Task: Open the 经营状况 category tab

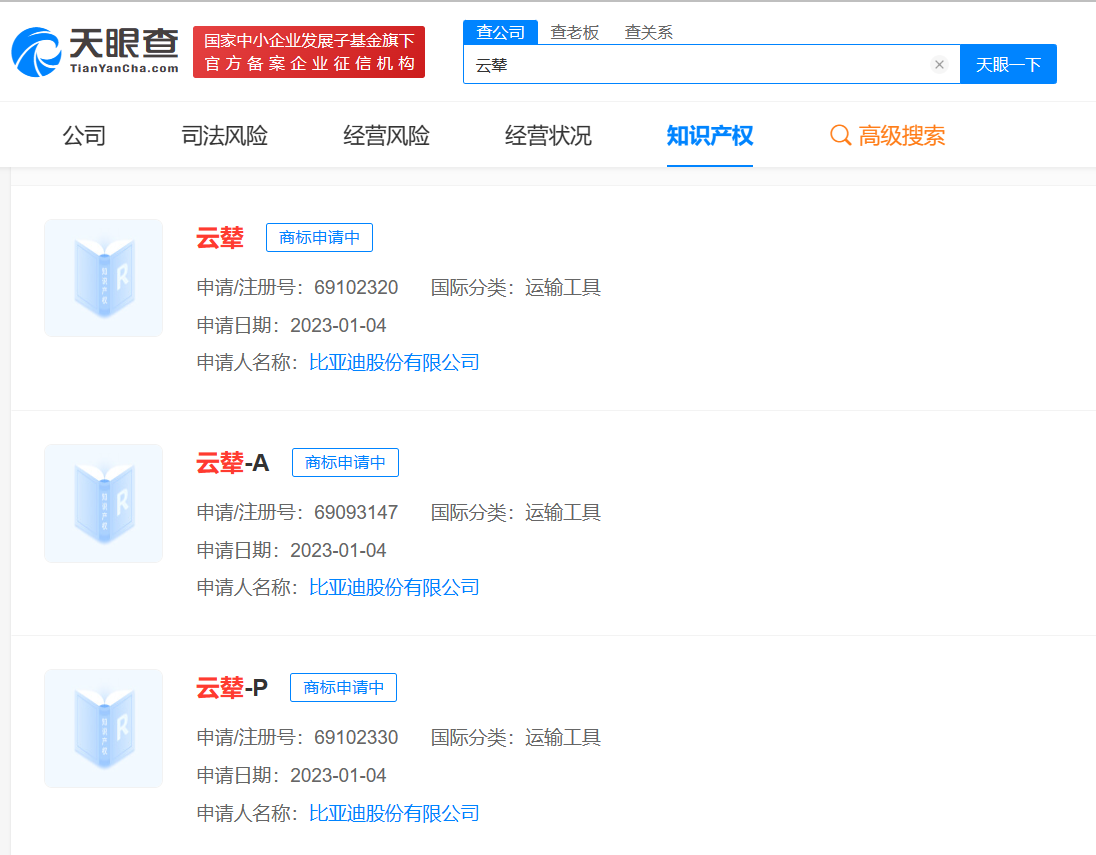Action: pyautogui.click(x=548, y=136)
